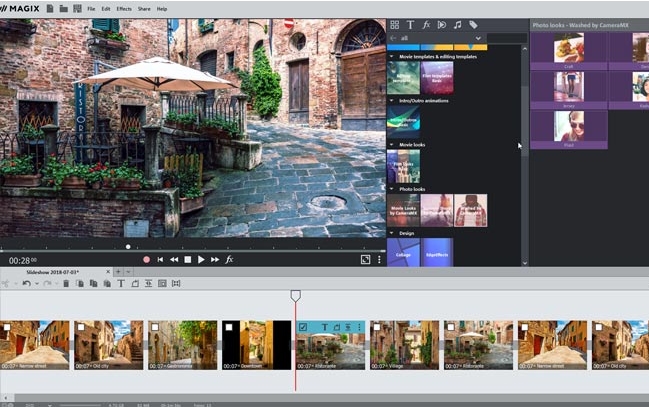The width and height of the screenshot is (649, 407).
Task: Open the music note audio tab
Action: point(457,25)
